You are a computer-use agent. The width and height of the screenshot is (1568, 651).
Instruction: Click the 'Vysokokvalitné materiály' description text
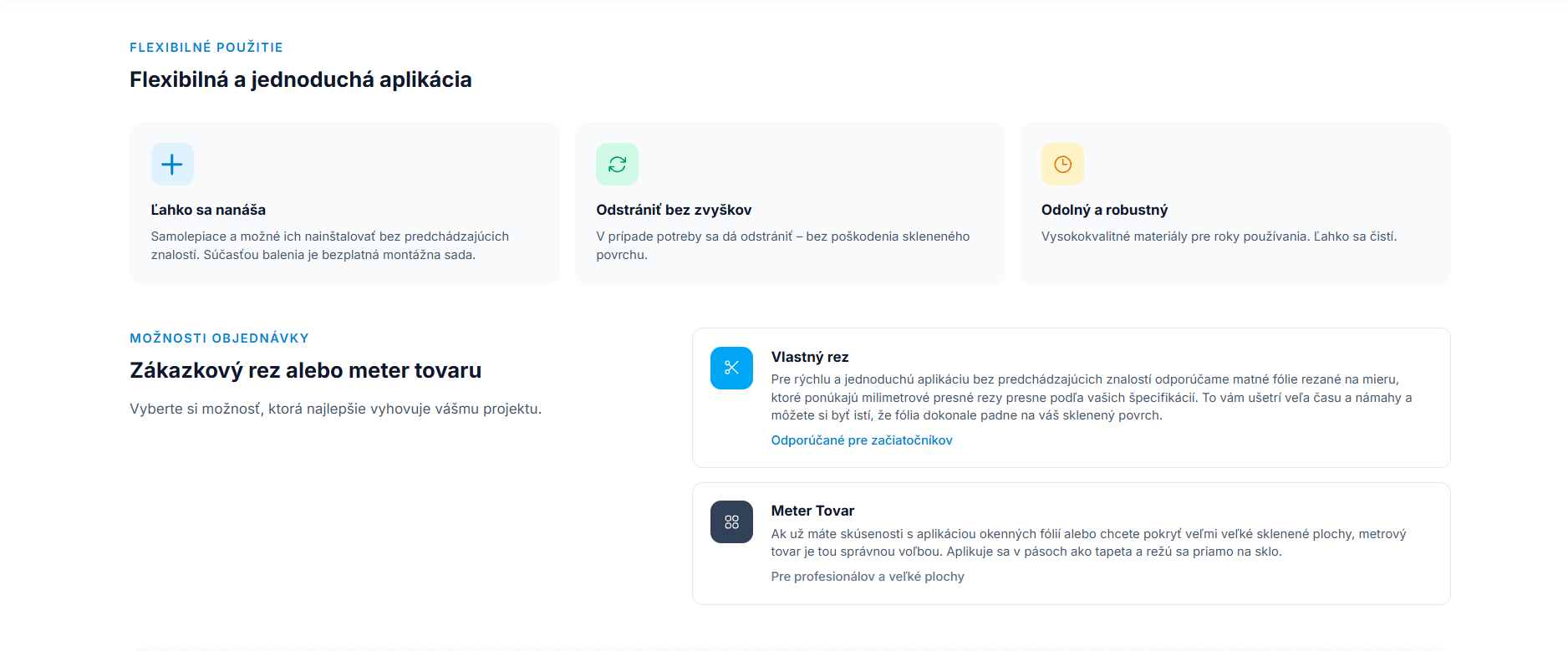(x=1219, y=236)
